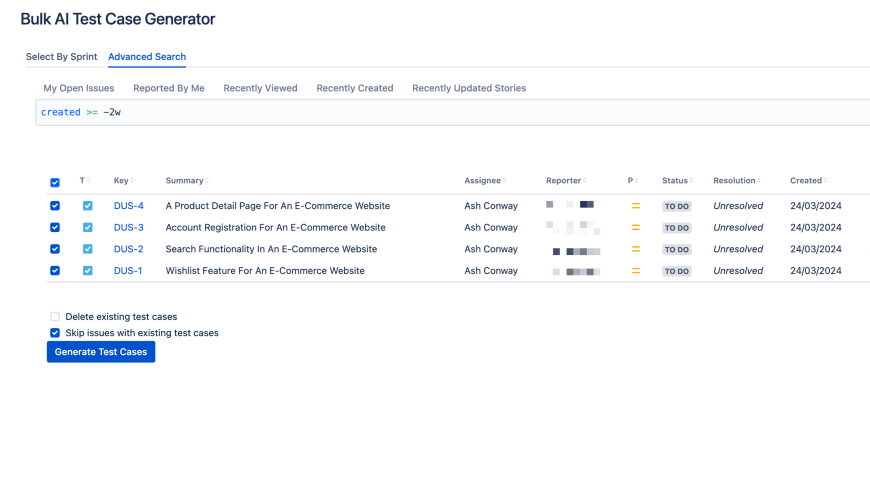Image resolution: width=870 pixels, height=495 pixels.
Task: Sort table by Summary column header
Action: (187, 180)
